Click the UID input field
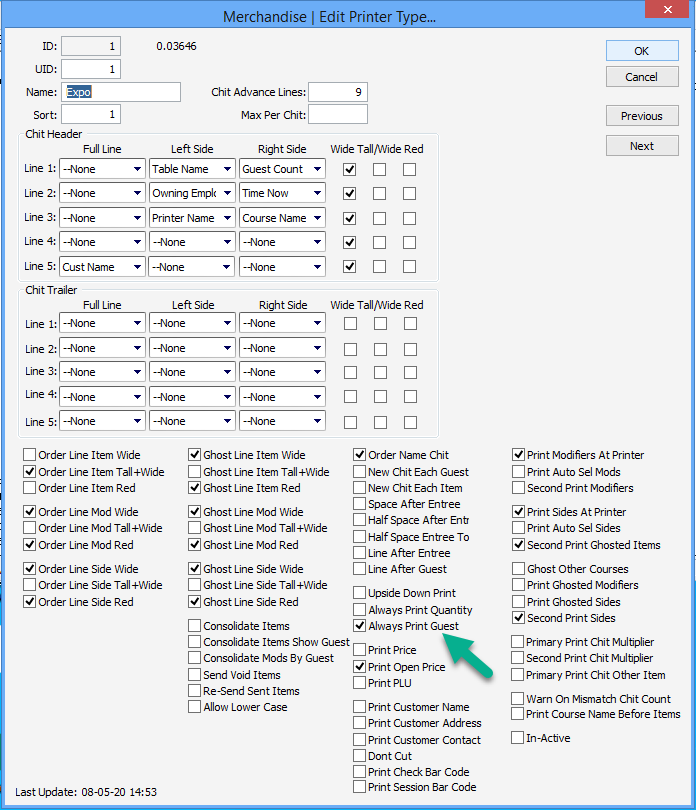 91,69
